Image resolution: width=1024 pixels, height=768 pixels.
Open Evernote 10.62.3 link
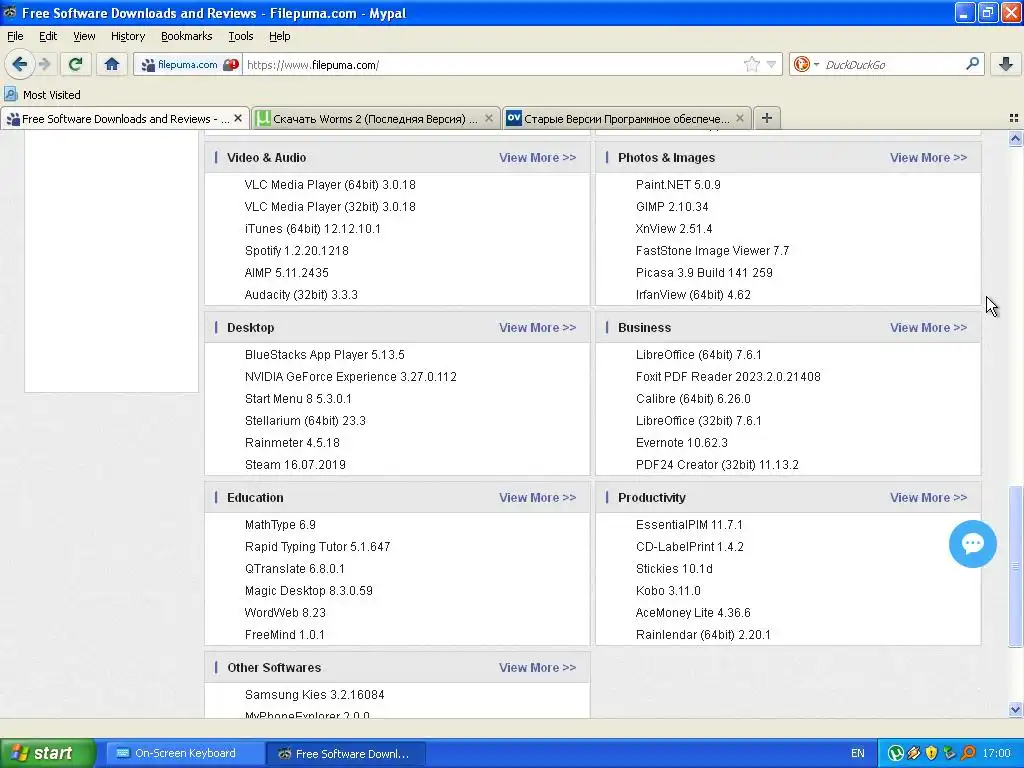coord(681,443)
